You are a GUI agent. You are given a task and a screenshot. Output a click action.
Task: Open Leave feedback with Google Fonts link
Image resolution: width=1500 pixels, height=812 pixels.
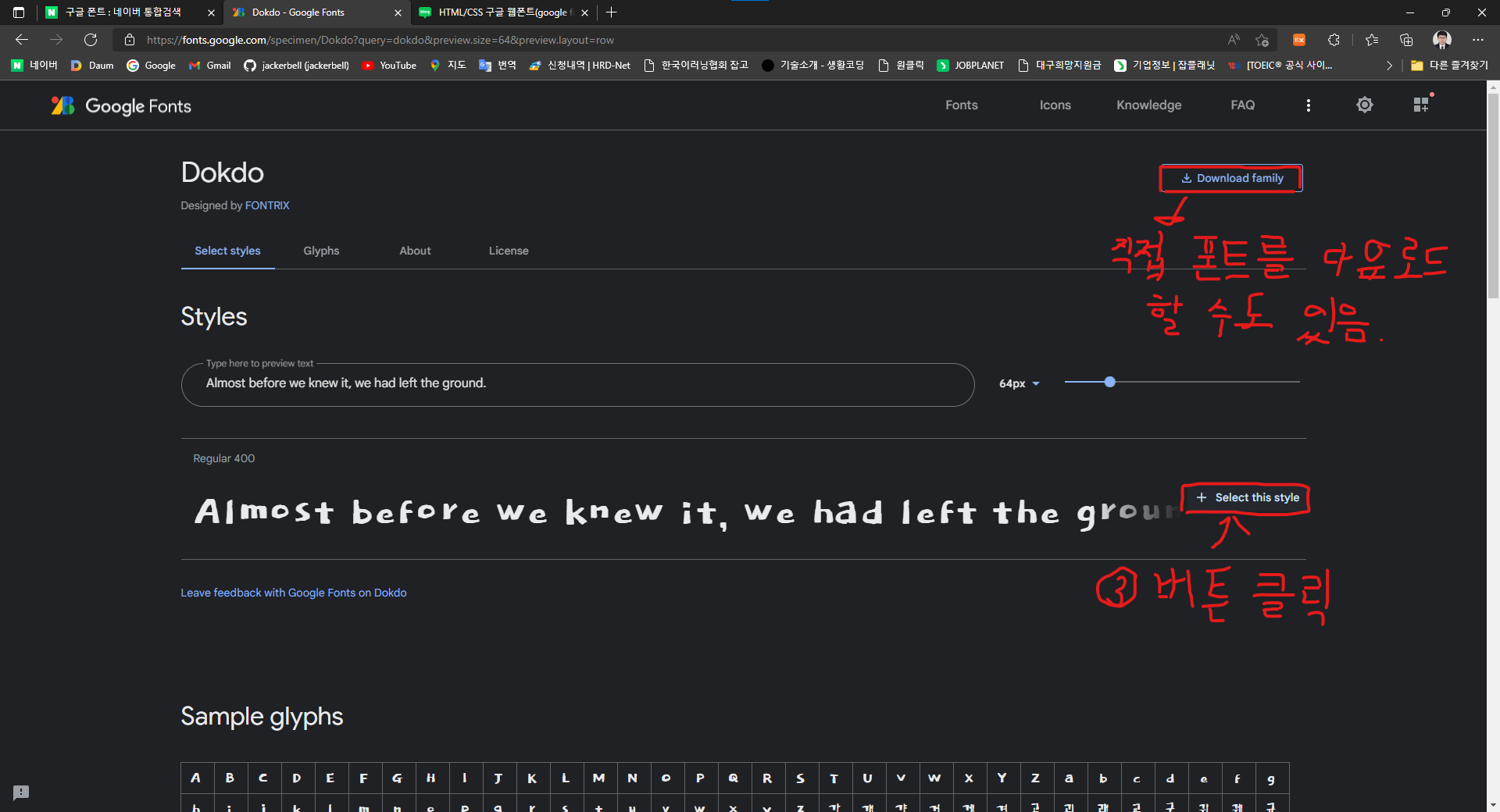click(x=294, y=593)
